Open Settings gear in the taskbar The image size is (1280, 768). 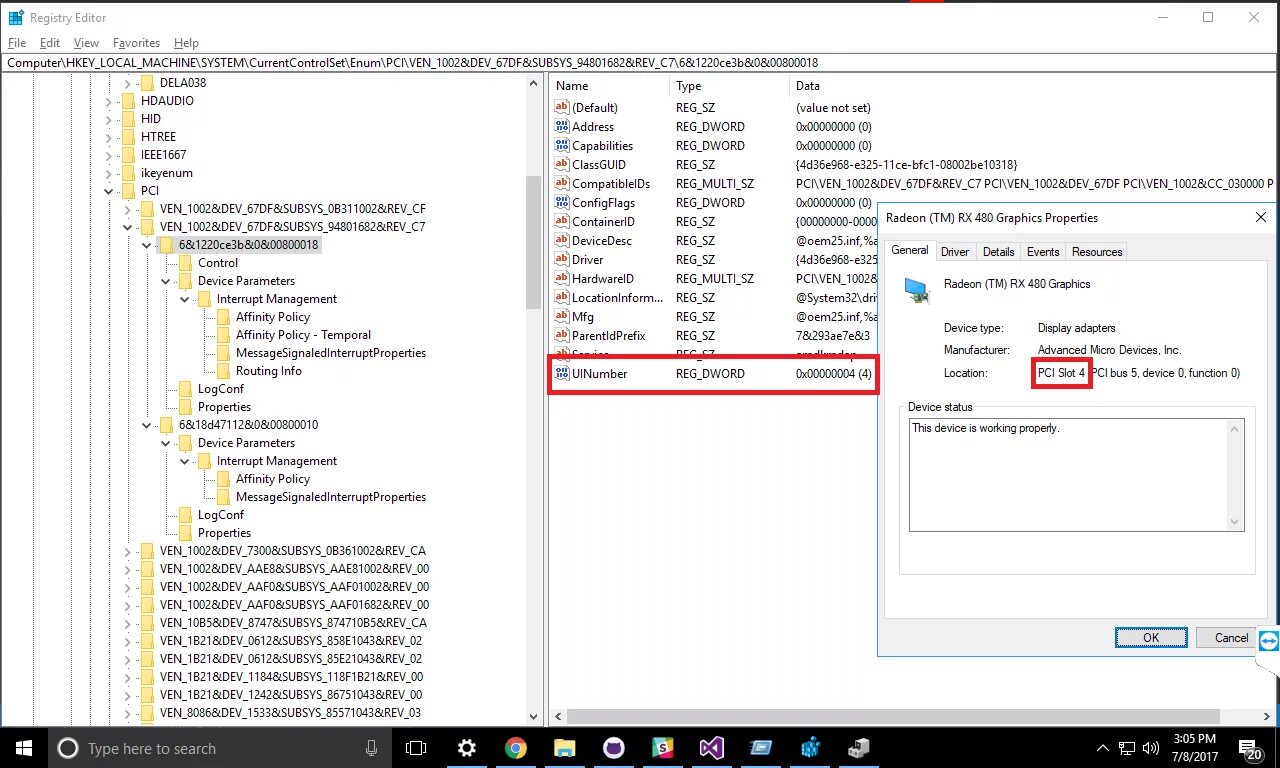point(466,748)
